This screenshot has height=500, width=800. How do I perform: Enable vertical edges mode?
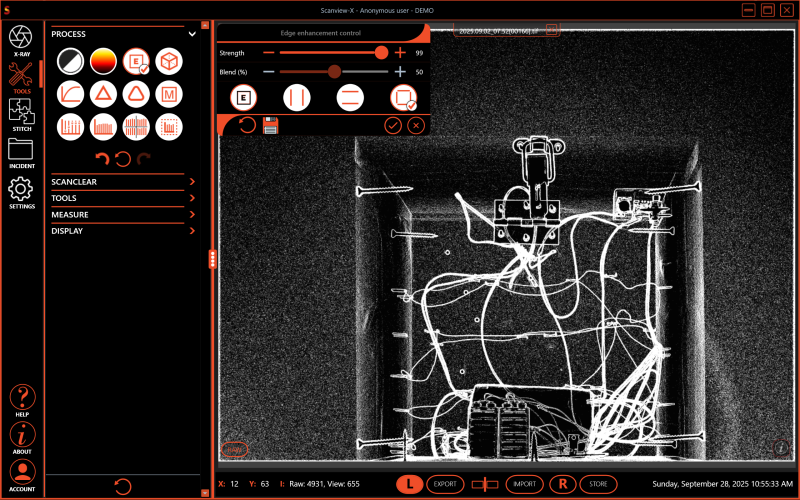pos(294,97)
